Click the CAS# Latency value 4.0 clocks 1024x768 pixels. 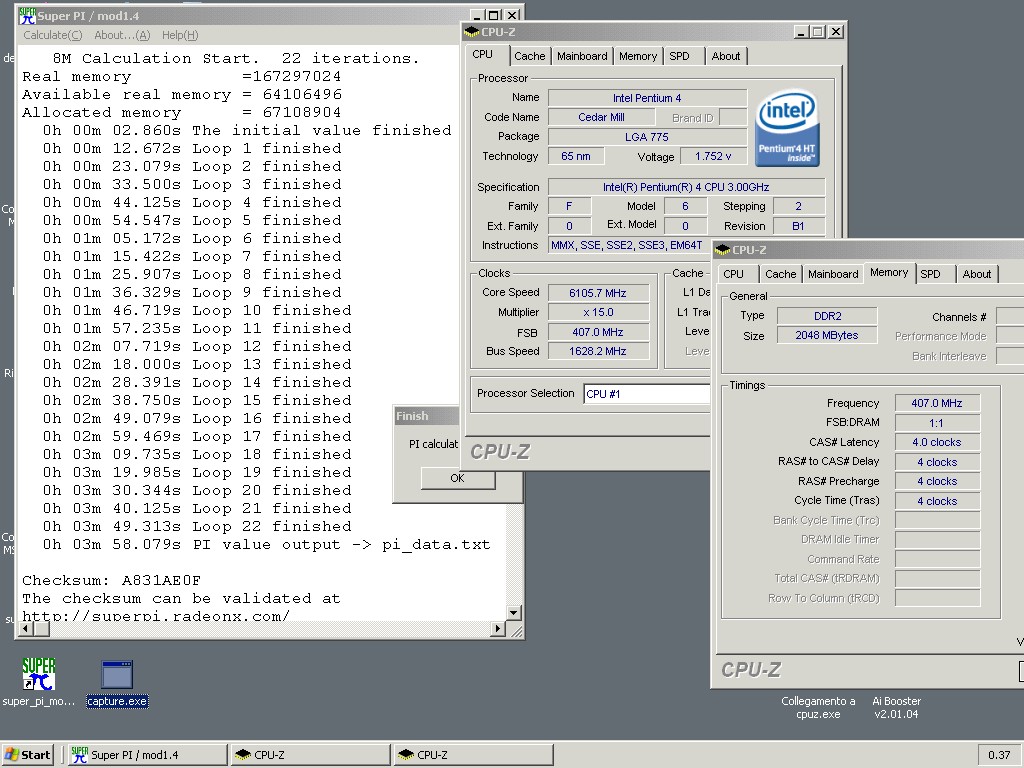(937, 442)
